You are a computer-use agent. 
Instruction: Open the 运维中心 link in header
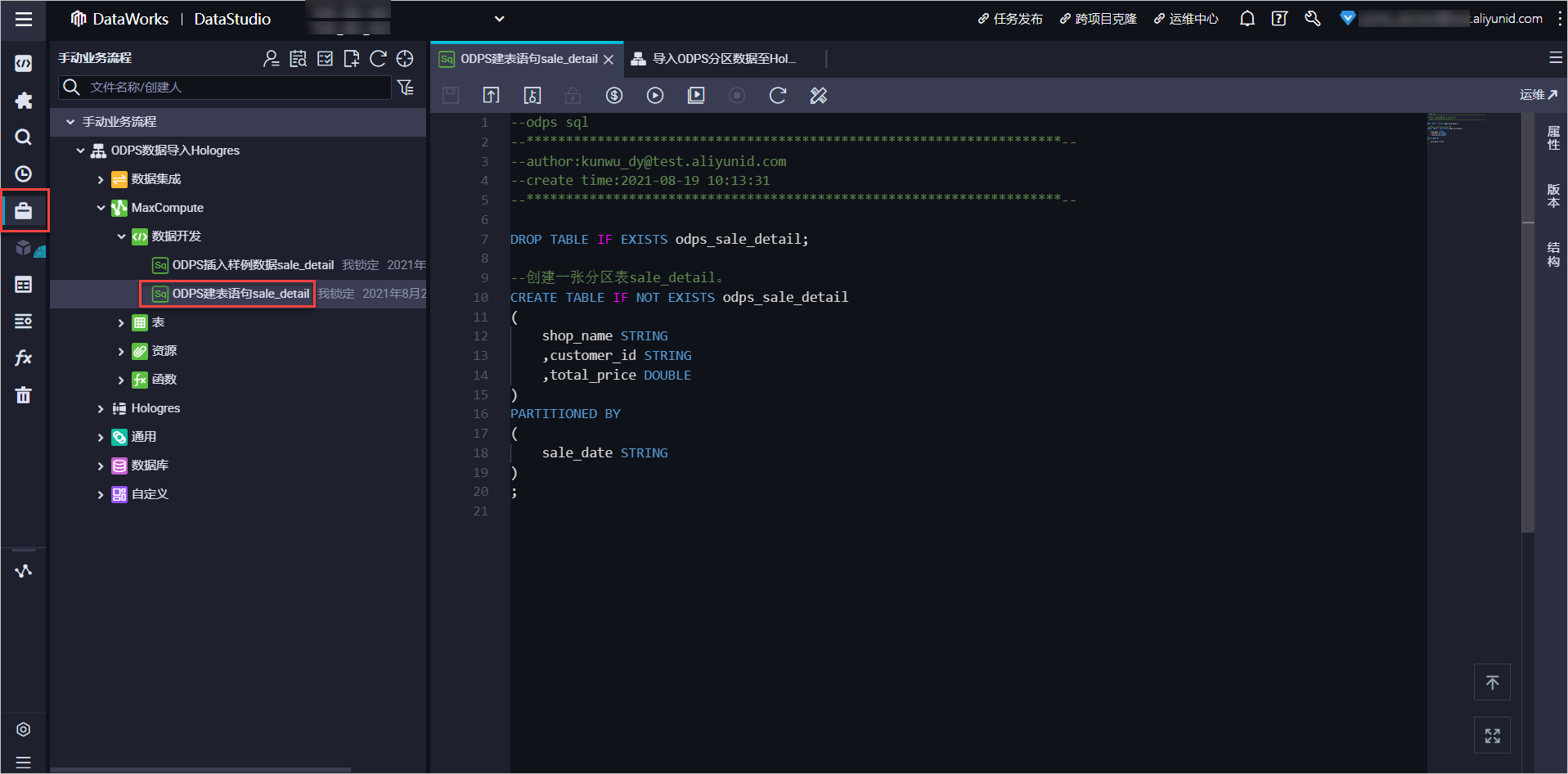pyautogui.click(x=1186, y=19)
